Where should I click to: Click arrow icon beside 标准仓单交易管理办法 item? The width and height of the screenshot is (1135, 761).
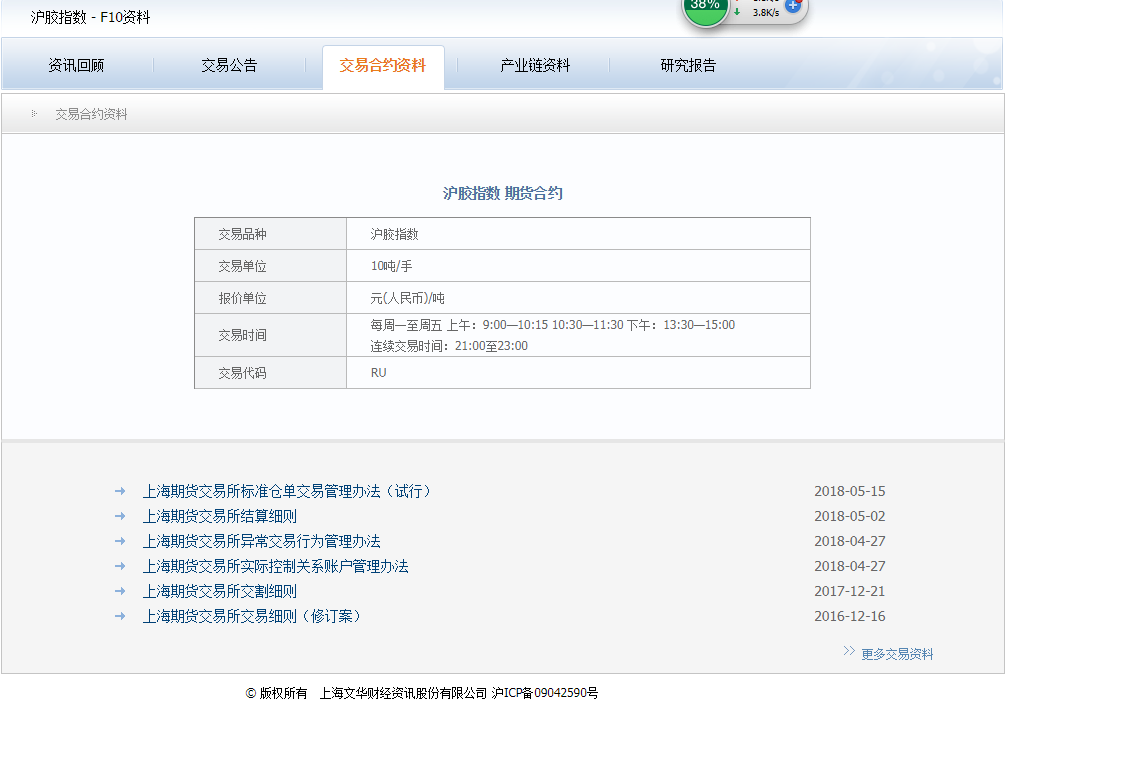pyautogui.click(x=120, y=491)
